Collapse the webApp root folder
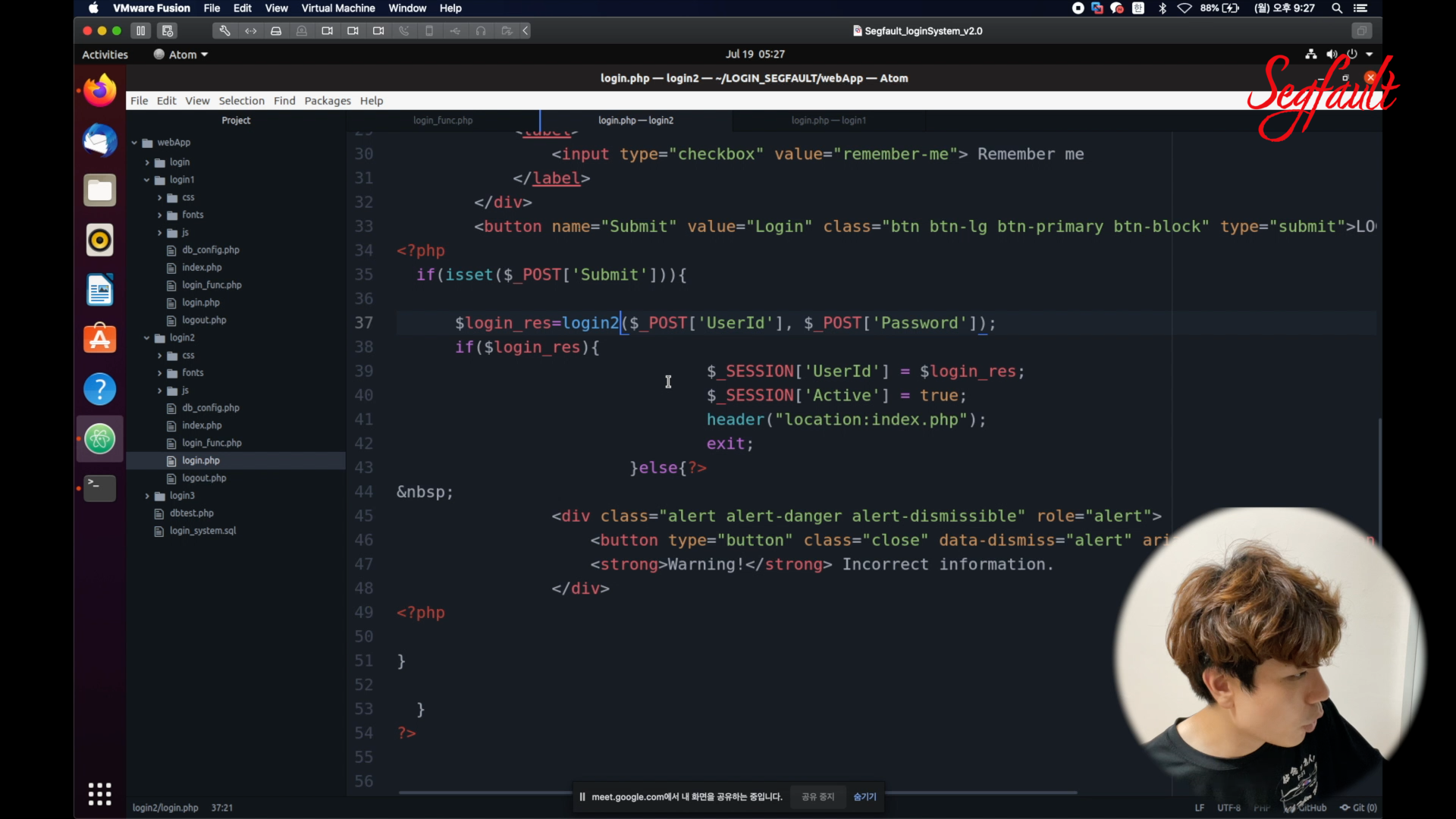 (x=134, y=143)
